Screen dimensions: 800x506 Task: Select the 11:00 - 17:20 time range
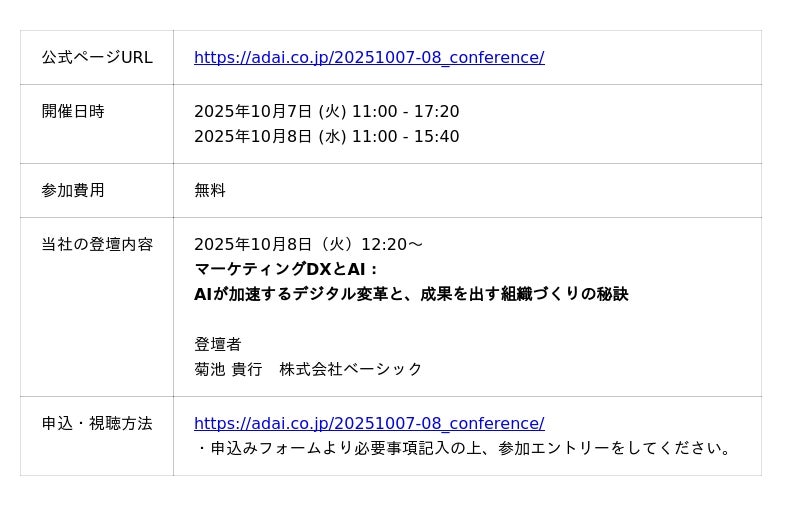pos(405,112)
